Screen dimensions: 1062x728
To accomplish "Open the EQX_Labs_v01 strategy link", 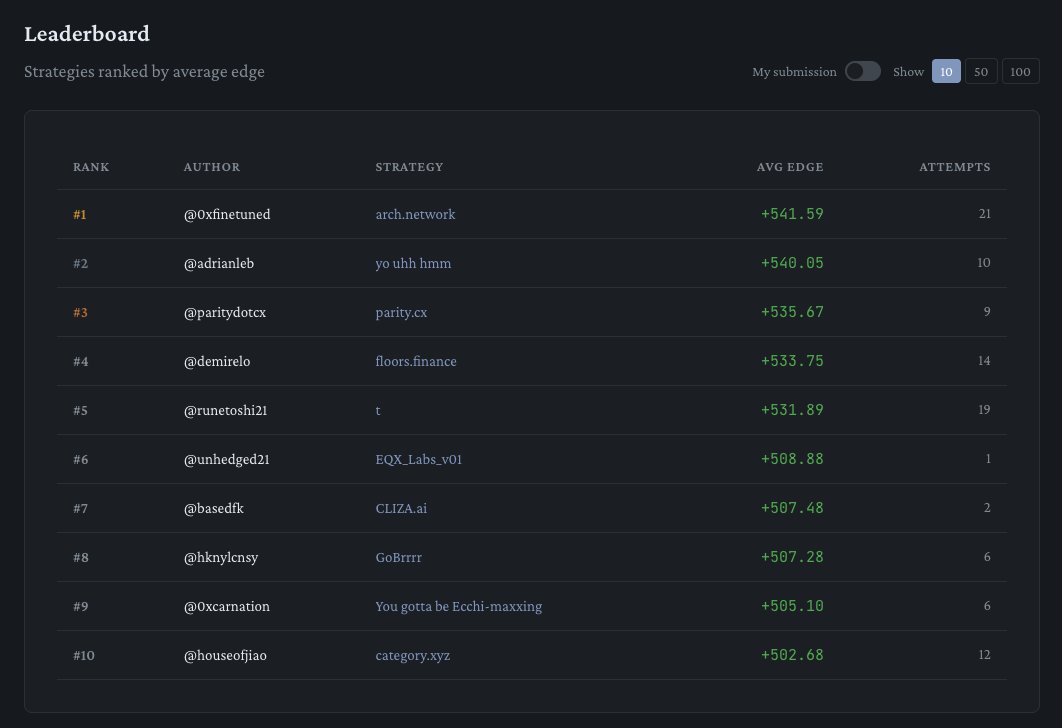I will tap(419, 459).
